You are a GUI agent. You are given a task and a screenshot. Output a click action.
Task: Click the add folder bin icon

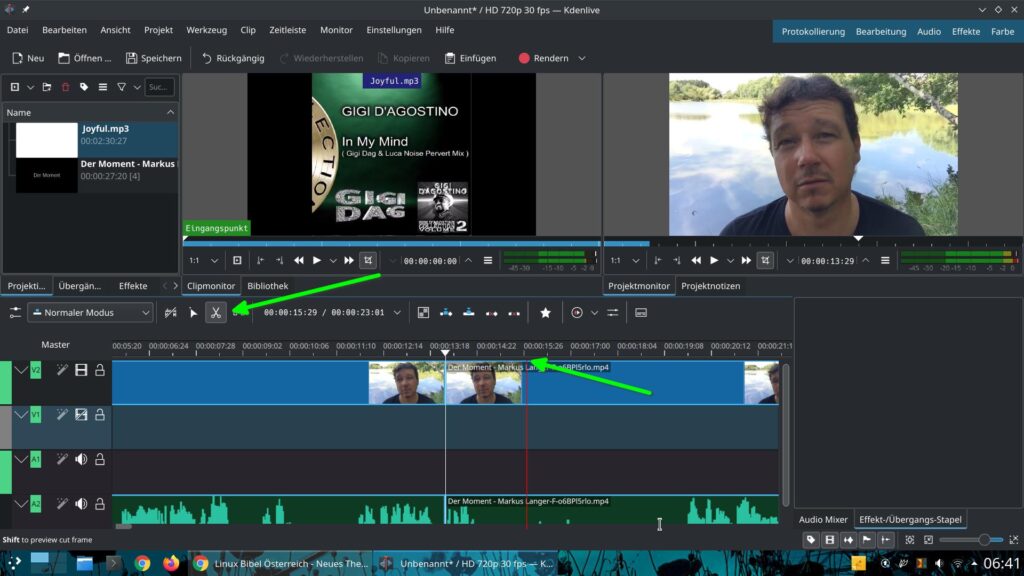coord(46,87)
